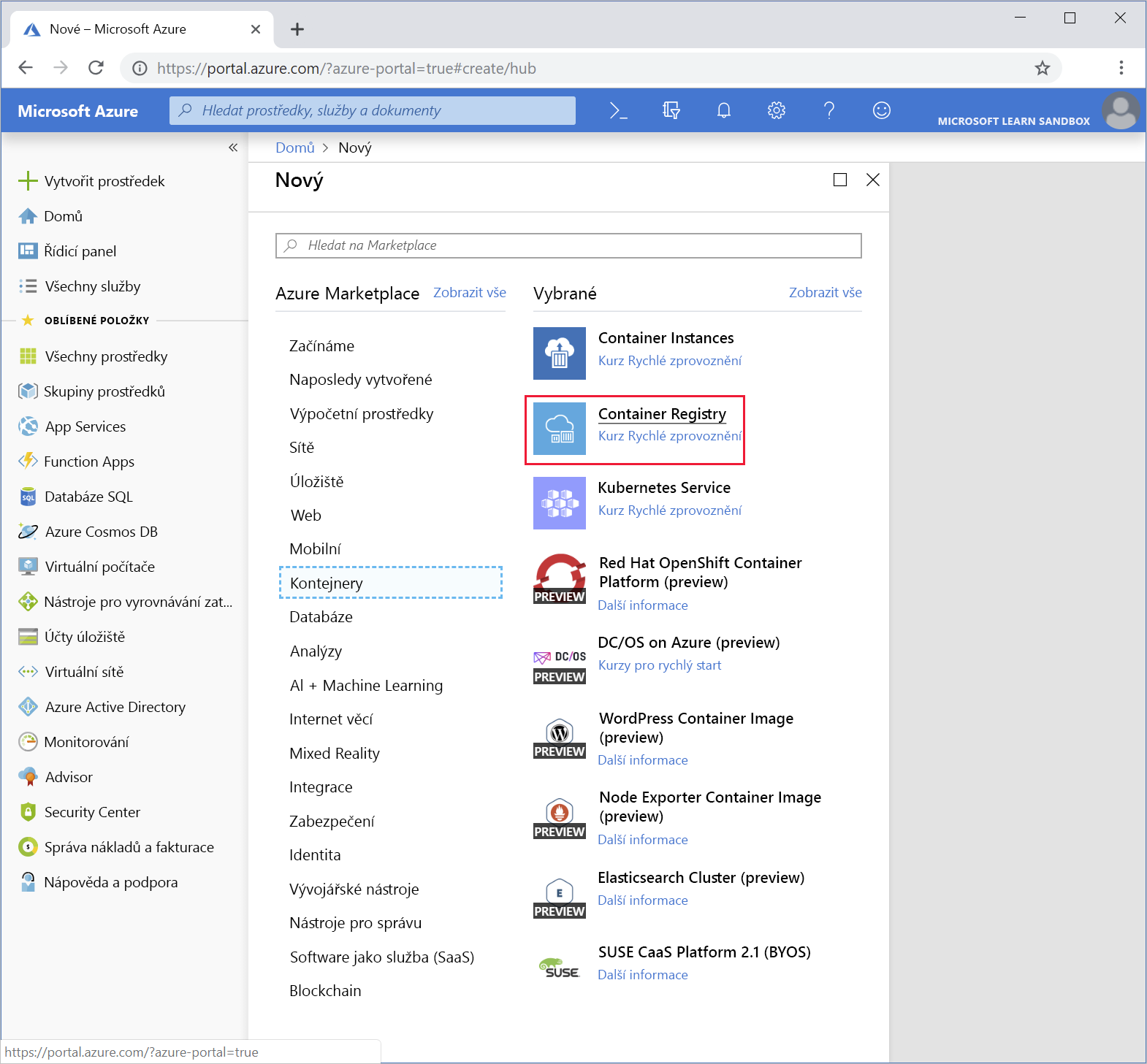The height and width of the screenshot is (1064, 1147).
Task: Click Zobrazit vše next to Azure Marketplace
Action: click(x=470, y=293)
